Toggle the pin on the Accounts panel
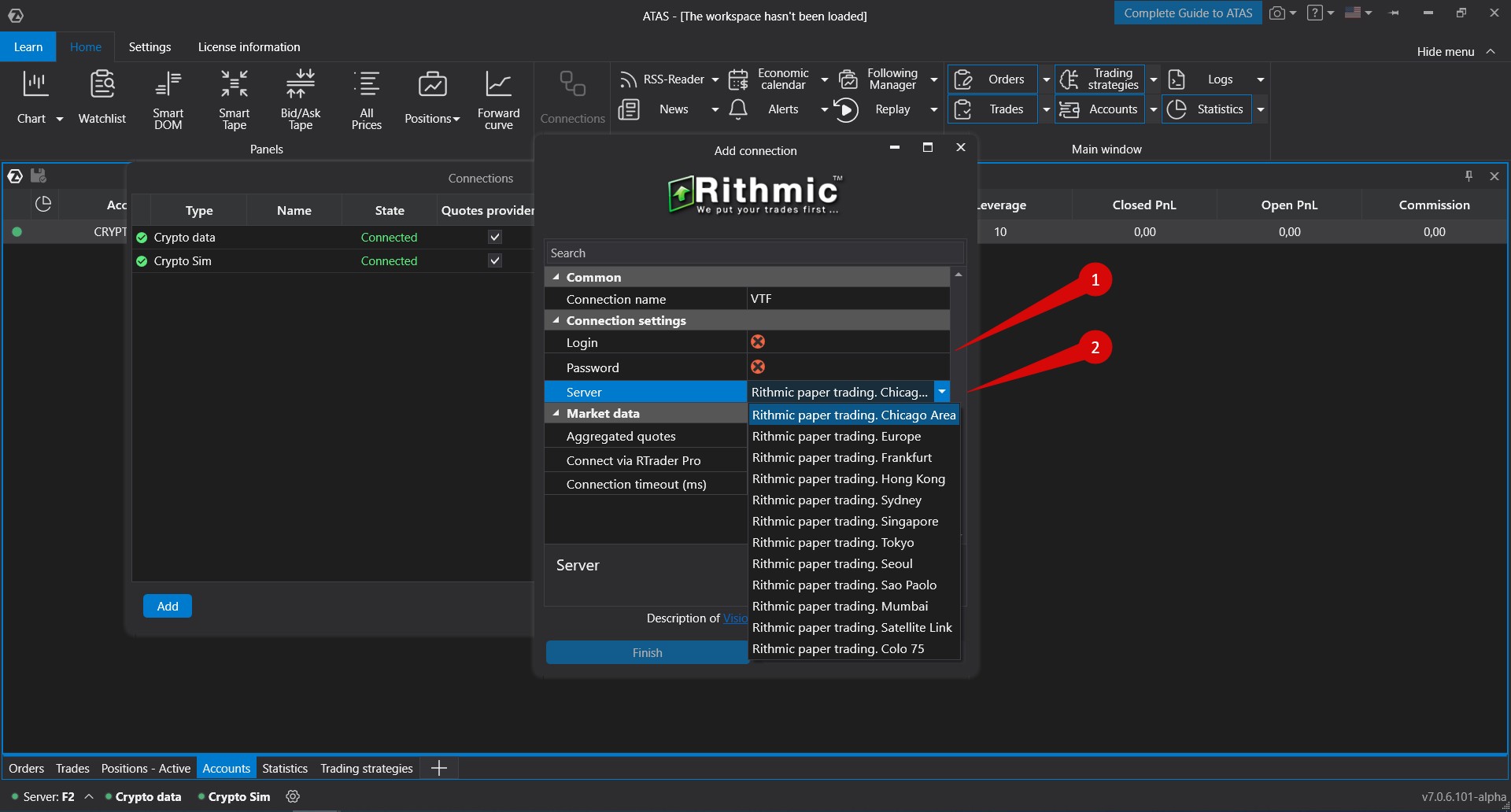The height and width of the screenshot is (812, 1511). click(1469, 175)
